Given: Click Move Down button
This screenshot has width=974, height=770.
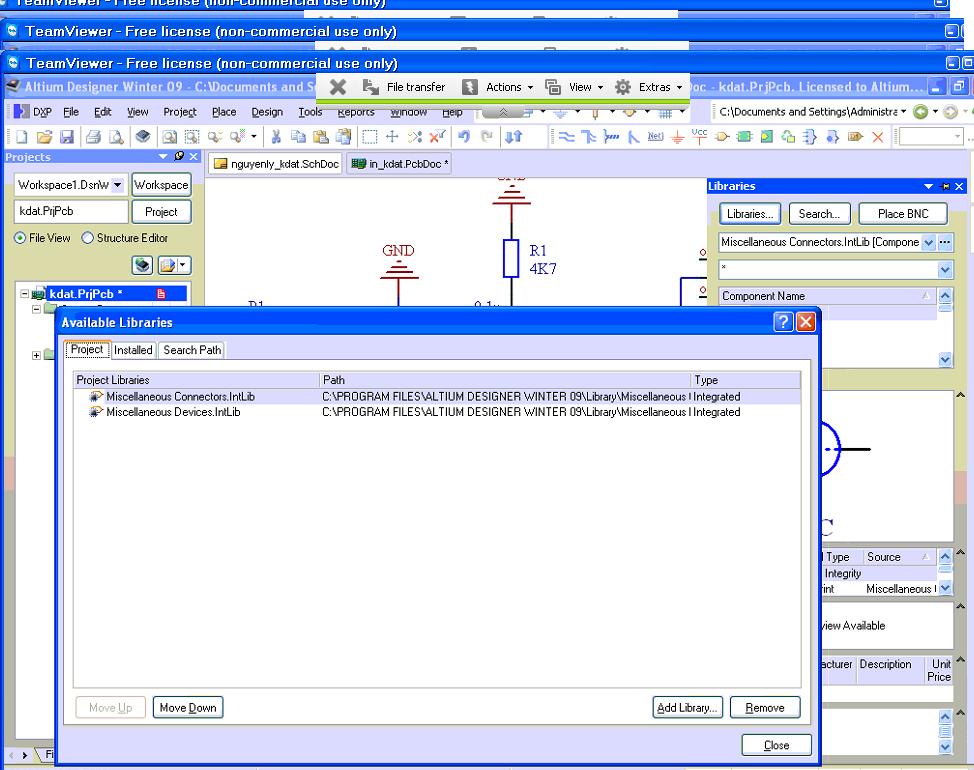Looking at the screenshot, I should (x=188, y=707).
